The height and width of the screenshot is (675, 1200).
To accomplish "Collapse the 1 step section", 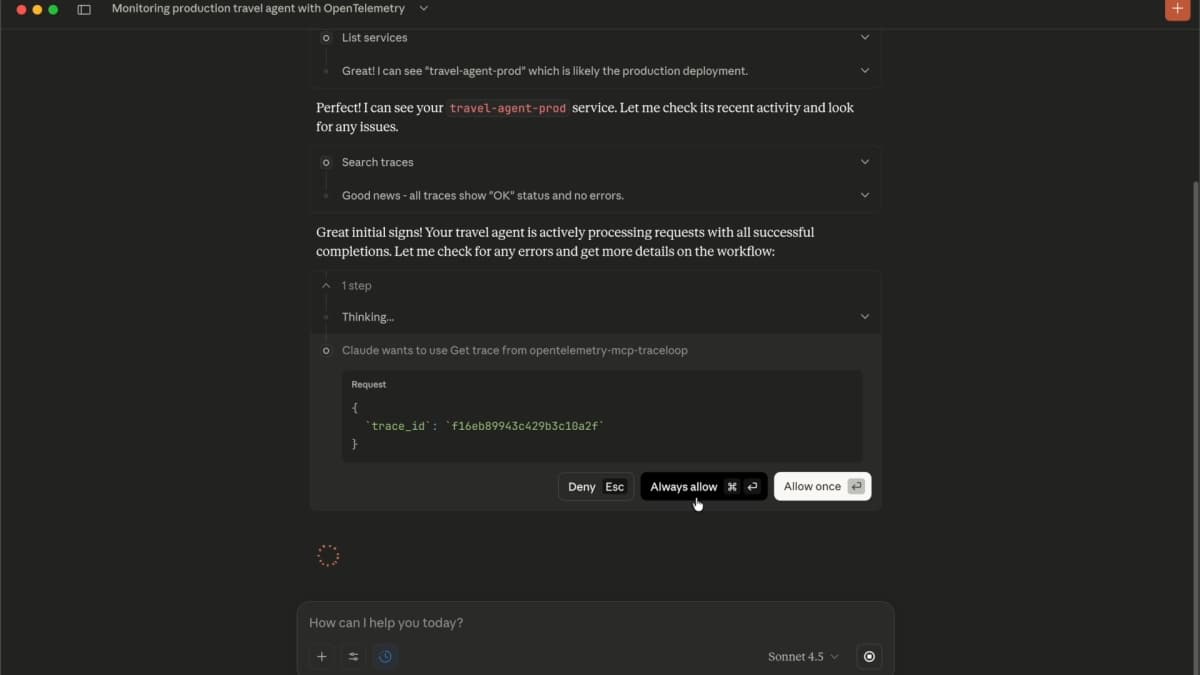I will click(326, 285).
